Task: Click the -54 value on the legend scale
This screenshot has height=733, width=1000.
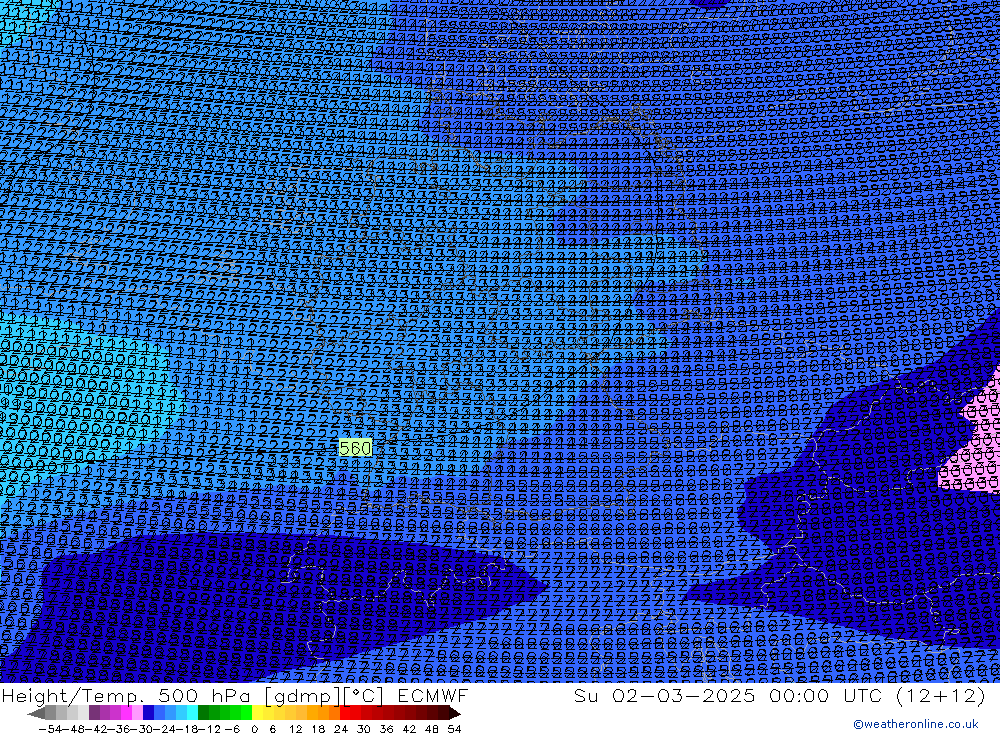Action: click(x=50, y=729)
